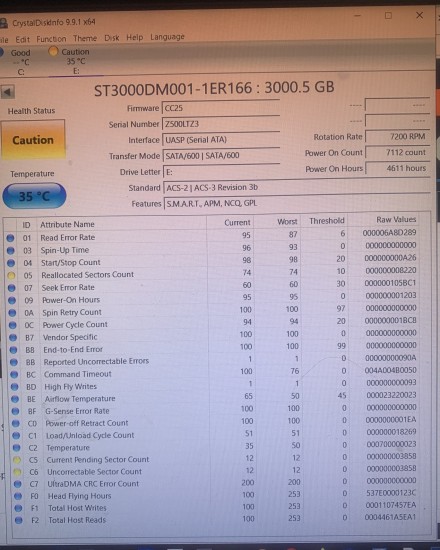The height and width of the screenshot is (550, 440).
Task: Open the Edit menu
Action: [x=22, y=39]
